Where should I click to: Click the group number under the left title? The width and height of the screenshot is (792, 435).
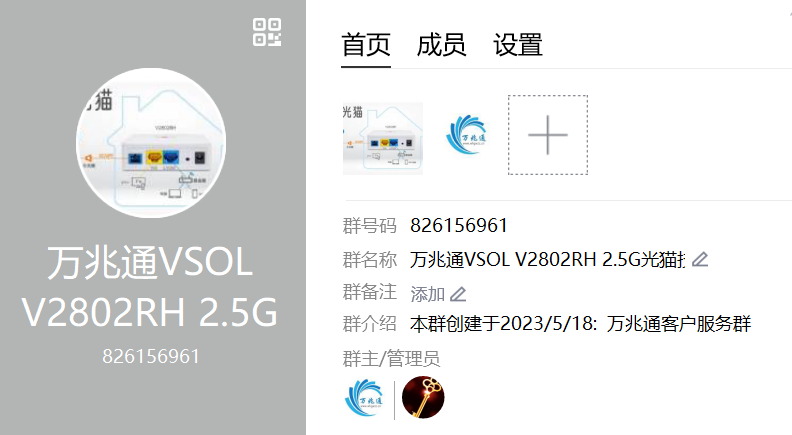(x=151, y=357)
